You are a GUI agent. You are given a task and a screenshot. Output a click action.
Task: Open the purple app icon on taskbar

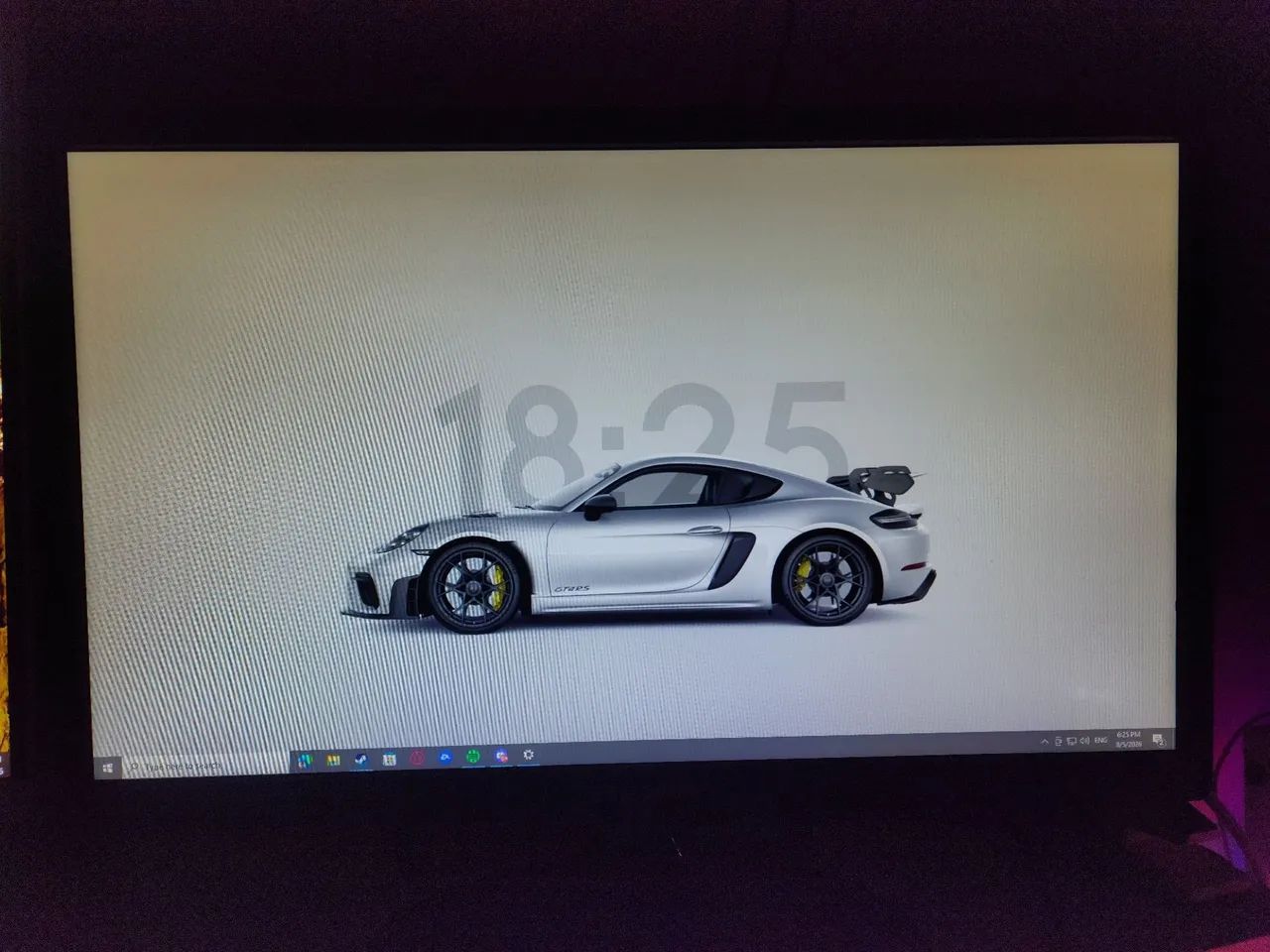click(x=501, y=756)
